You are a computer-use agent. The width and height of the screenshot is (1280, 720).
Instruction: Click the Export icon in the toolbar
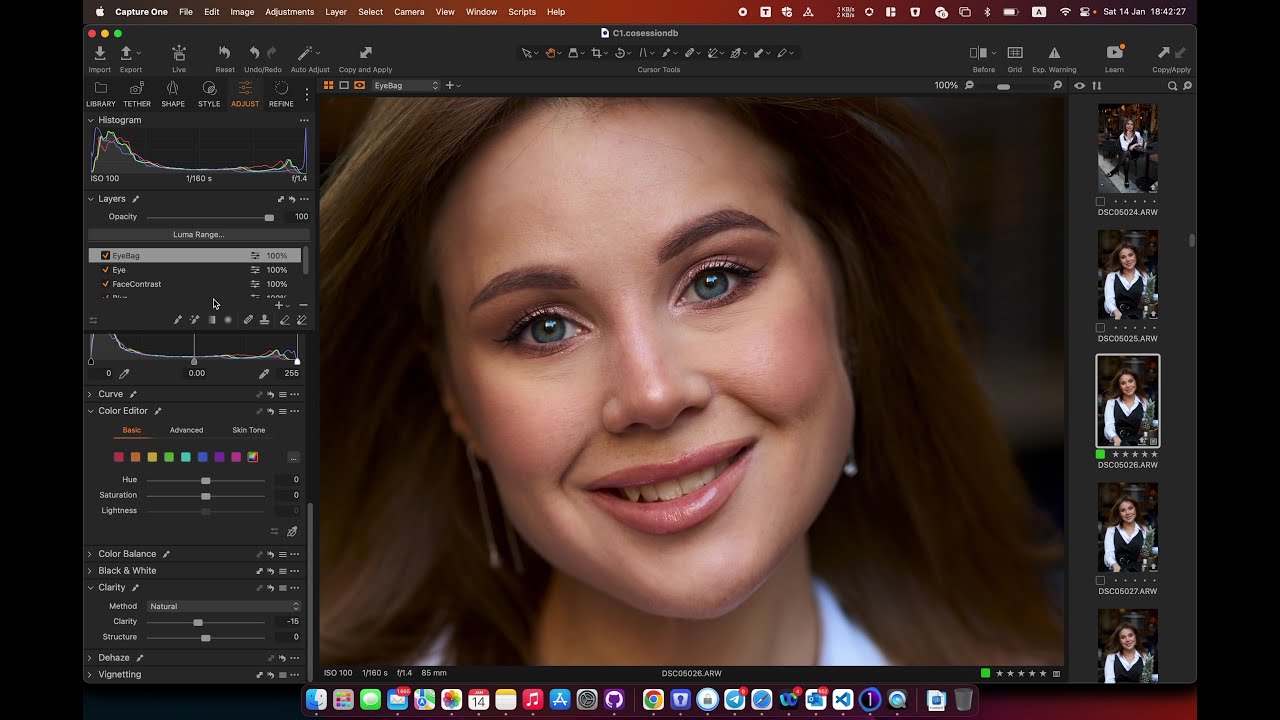126,53
